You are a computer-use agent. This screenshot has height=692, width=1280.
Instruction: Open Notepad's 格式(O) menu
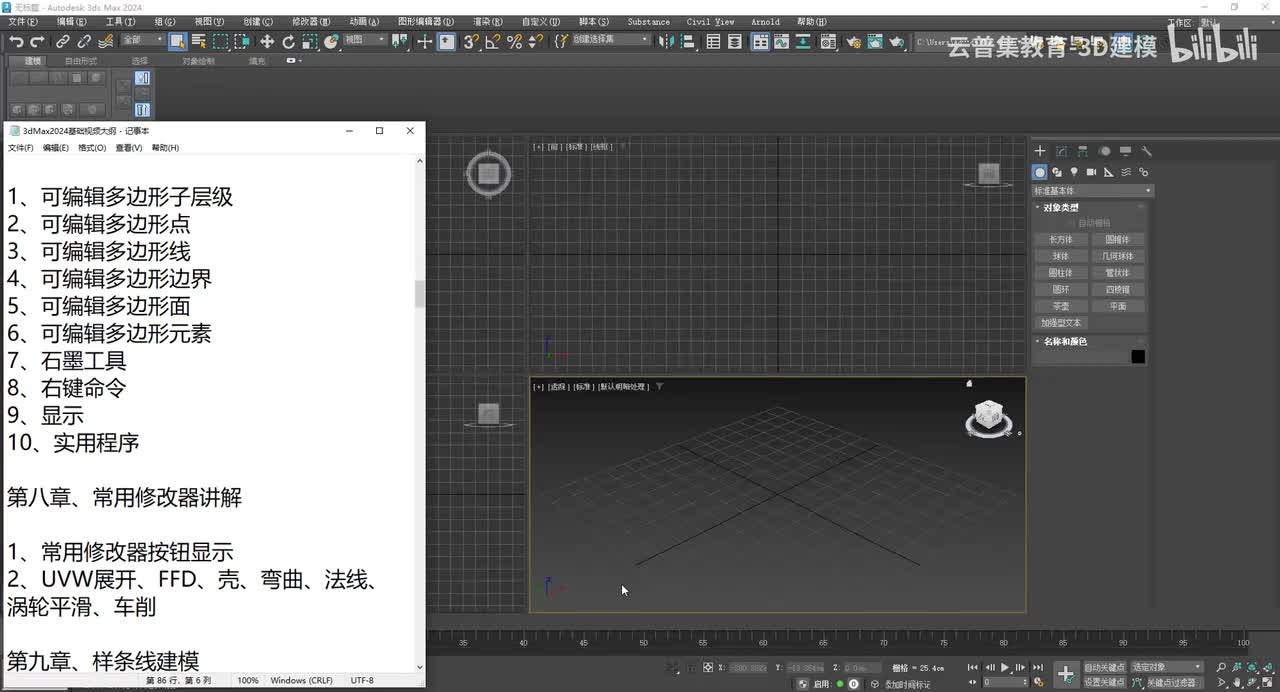pyautogui.click(x=92, y=148)
